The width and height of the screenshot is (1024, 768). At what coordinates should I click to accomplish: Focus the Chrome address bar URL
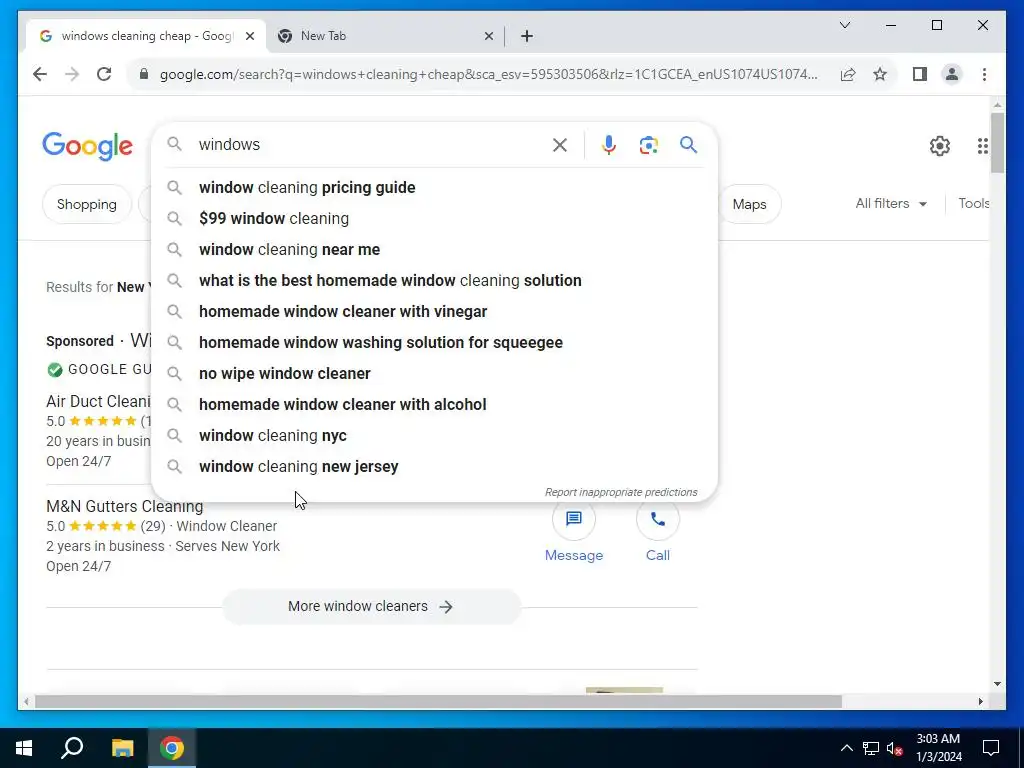pyautogui.click(x=488, y=74)
